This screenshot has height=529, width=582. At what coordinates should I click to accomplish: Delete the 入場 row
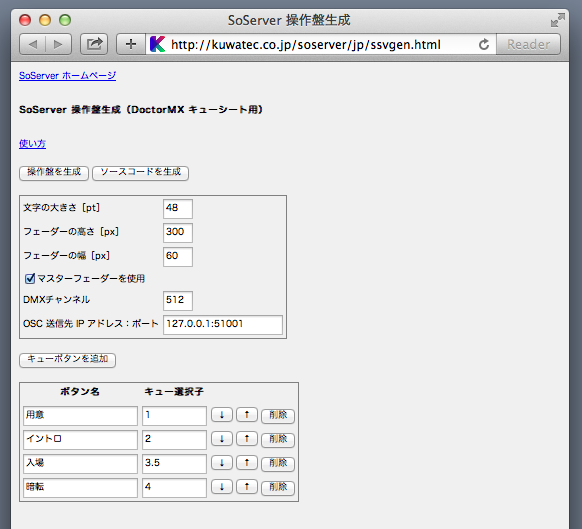(x=278, y=464)
